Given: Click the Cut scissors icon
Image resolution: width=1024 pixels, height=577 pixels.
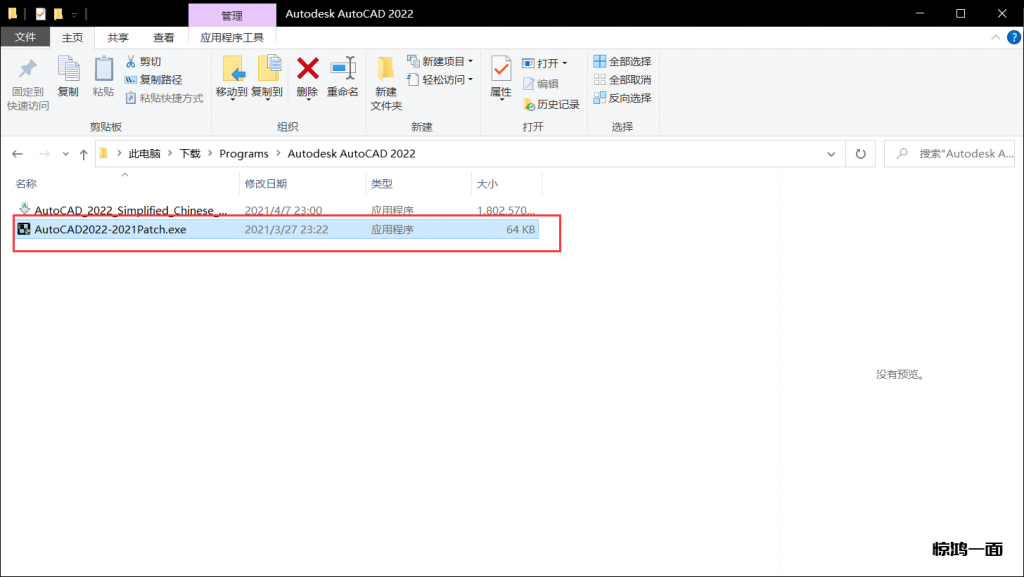Looking at the screenshot, I should click(x=131, y=62).
